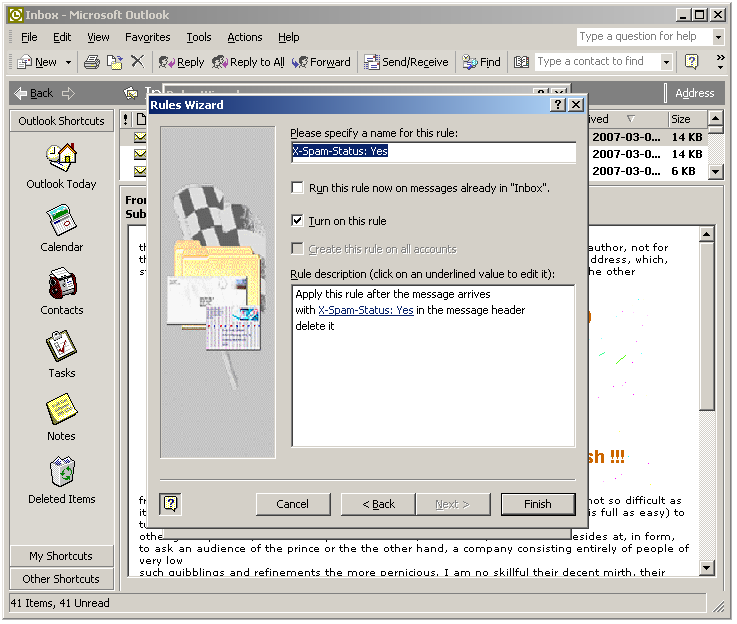This screenshot has width=737, height=624.
Task: Open the Help menu
Action: 288,37
